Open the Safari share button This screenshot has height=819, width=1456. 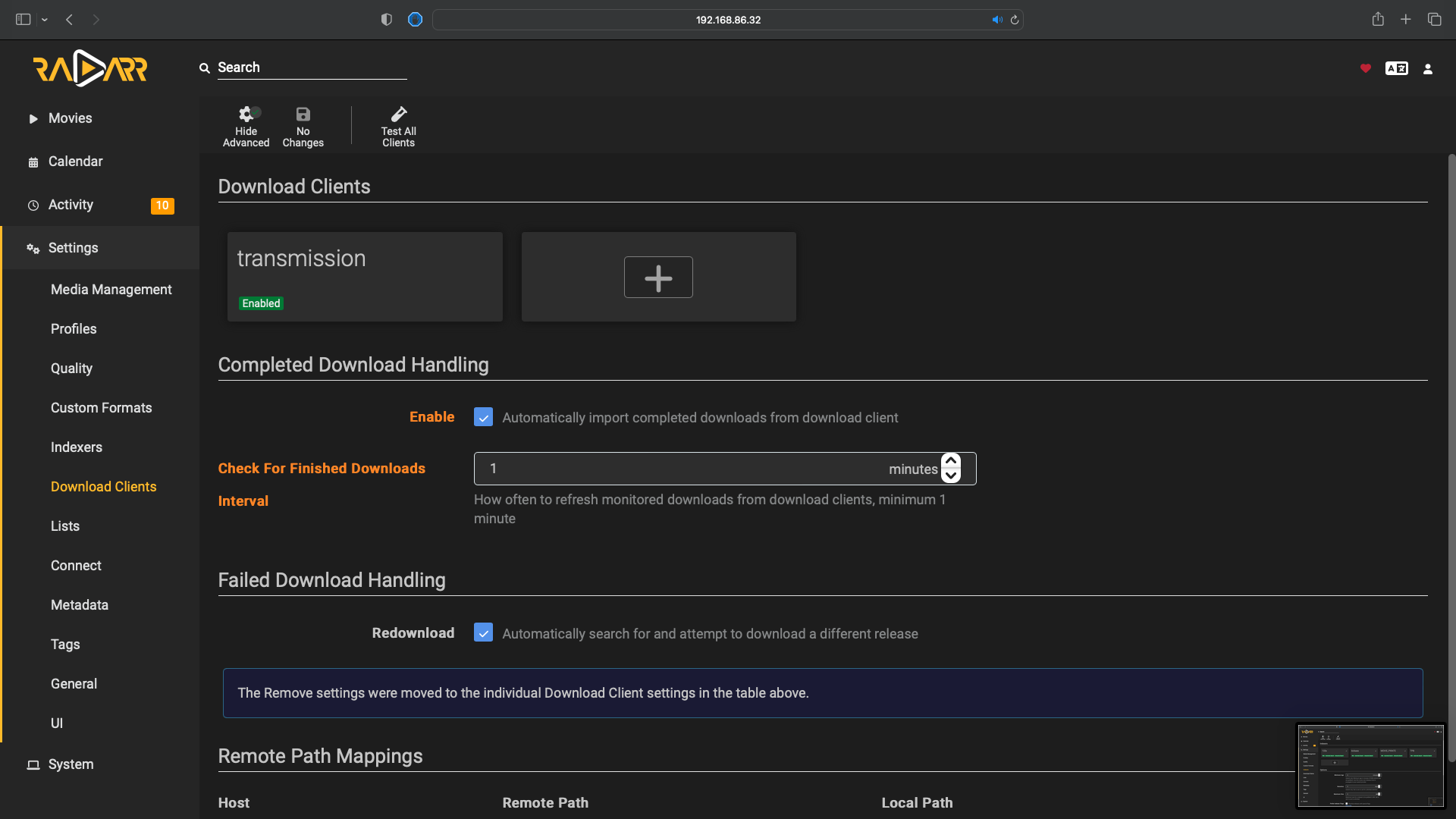click(1378, 19)
